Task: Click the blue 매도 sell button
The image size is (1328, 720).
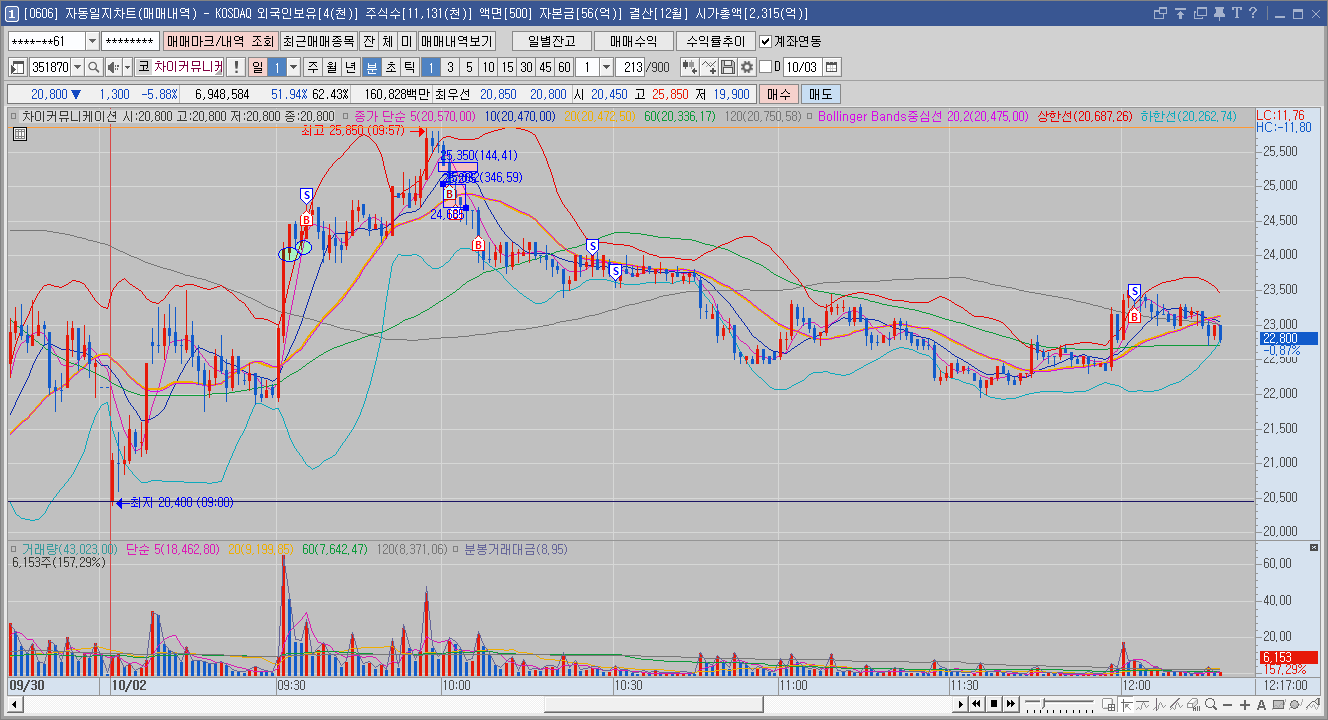Action: pyautogui.click(x=821, y=94)
